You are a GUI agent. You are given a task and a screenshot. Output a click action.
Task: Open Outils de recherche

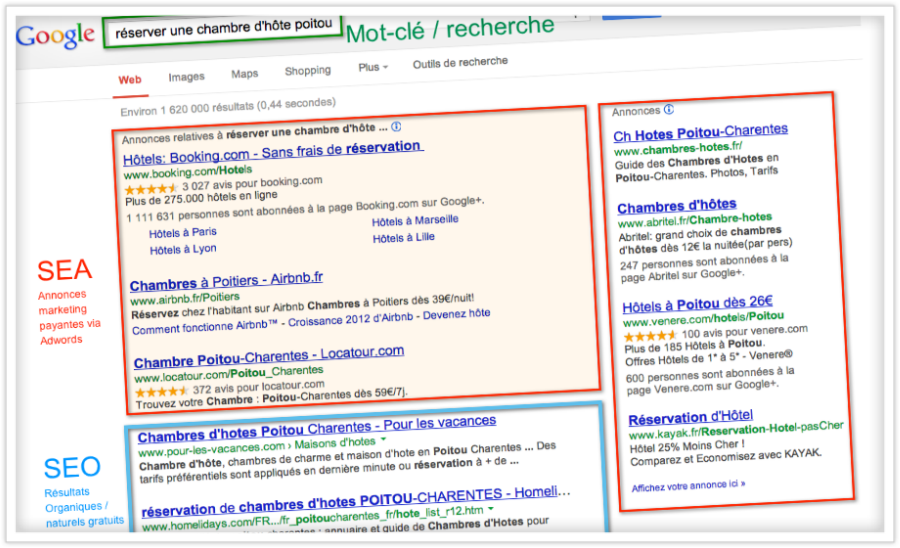coord(460,63)
